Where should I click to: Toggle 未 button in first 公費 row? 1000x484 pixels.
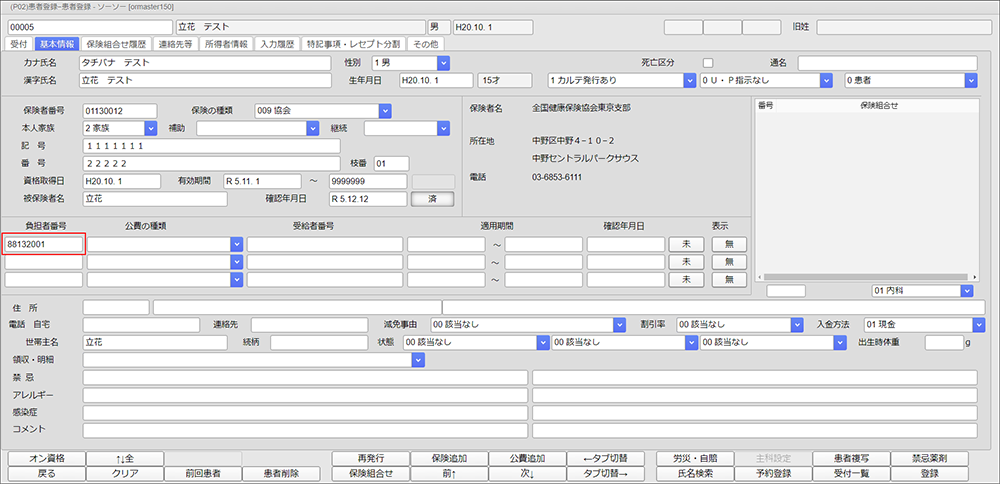point(687,244)
